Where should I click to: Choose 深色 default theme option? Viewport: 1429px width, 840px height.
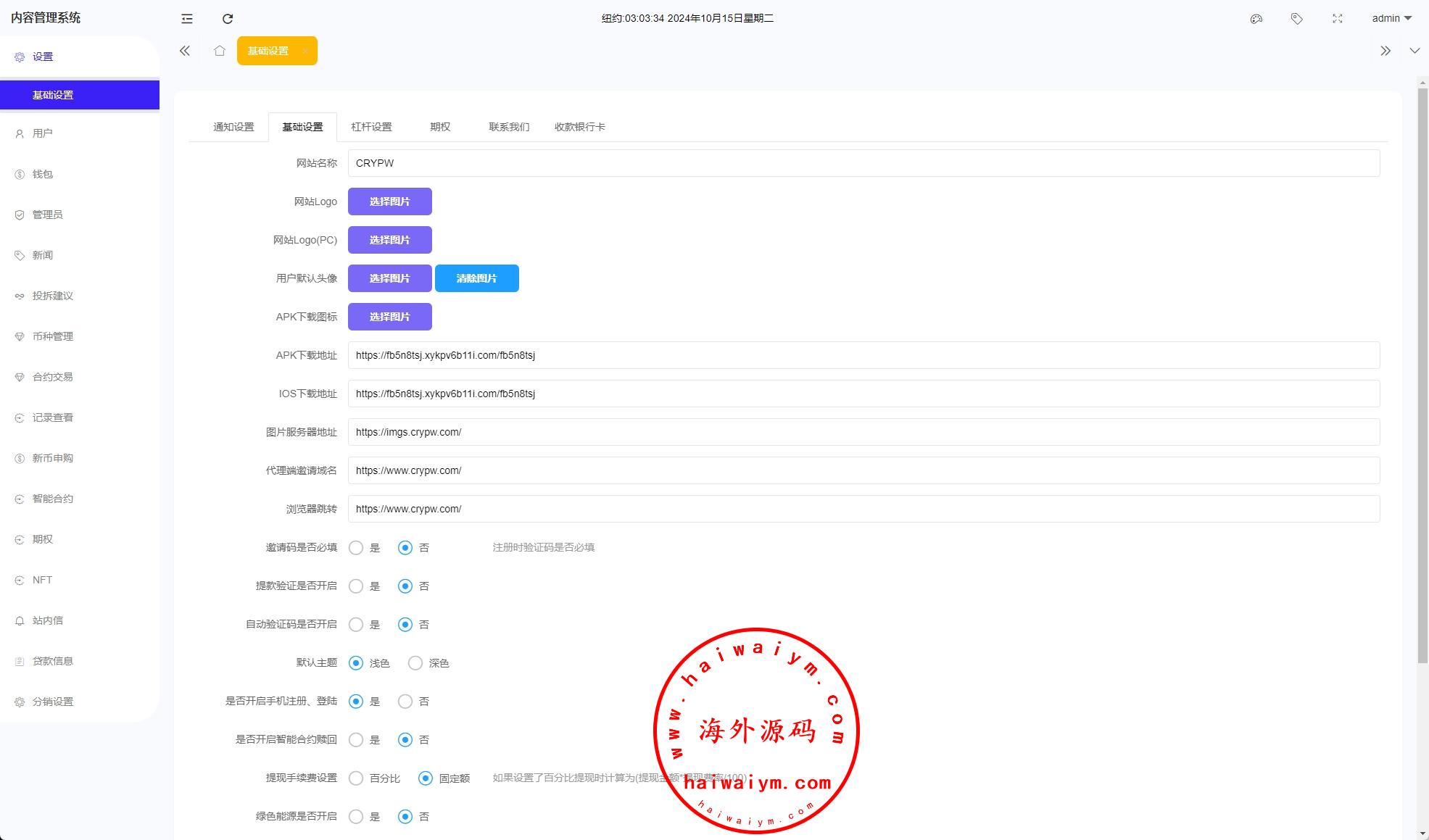pyautogui.click(x=415, y=663)
